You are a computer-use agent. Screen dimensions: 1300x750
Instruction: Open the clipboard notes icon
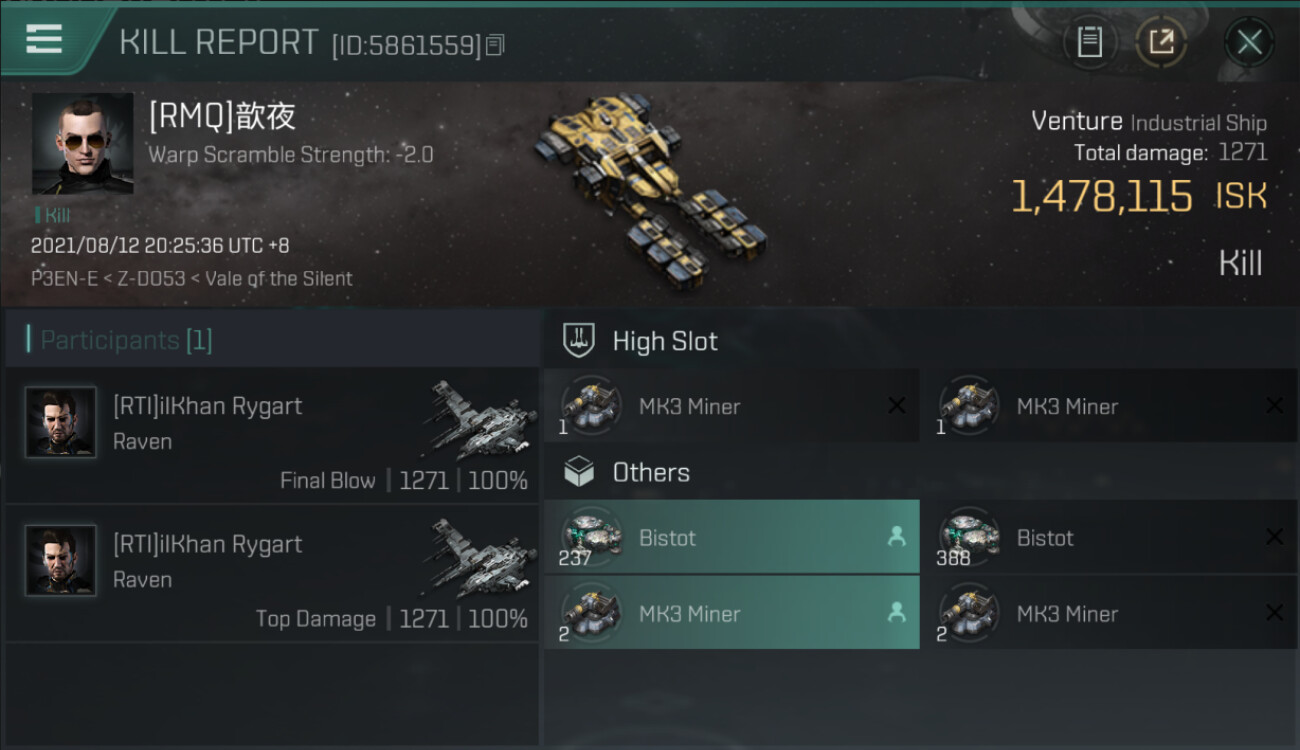pyautogui.click(x=1089, y=42)
